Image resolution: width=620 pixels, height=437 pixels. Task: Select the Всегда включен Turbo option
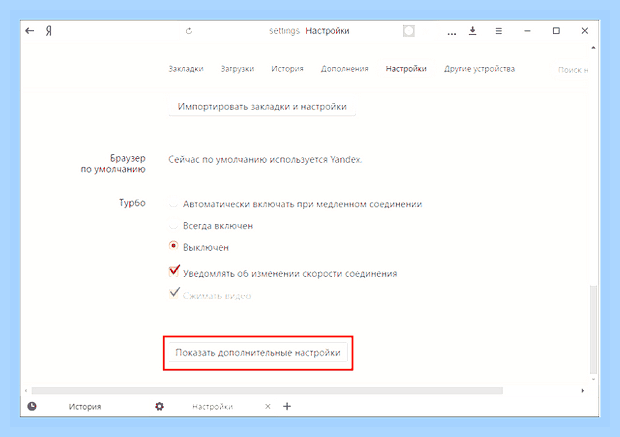click(173, 225)
